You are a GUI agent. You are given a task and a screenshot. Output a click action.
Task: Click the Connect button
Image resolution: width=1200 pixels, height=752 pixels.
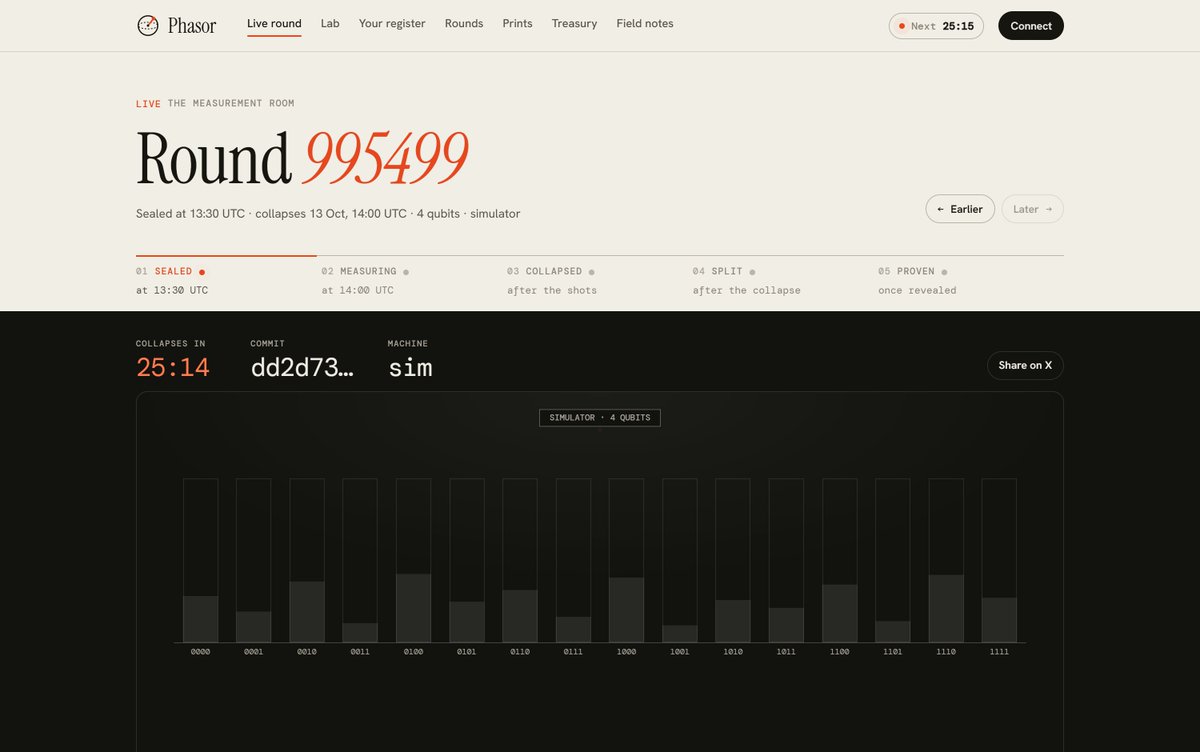tap(1031, 26)
